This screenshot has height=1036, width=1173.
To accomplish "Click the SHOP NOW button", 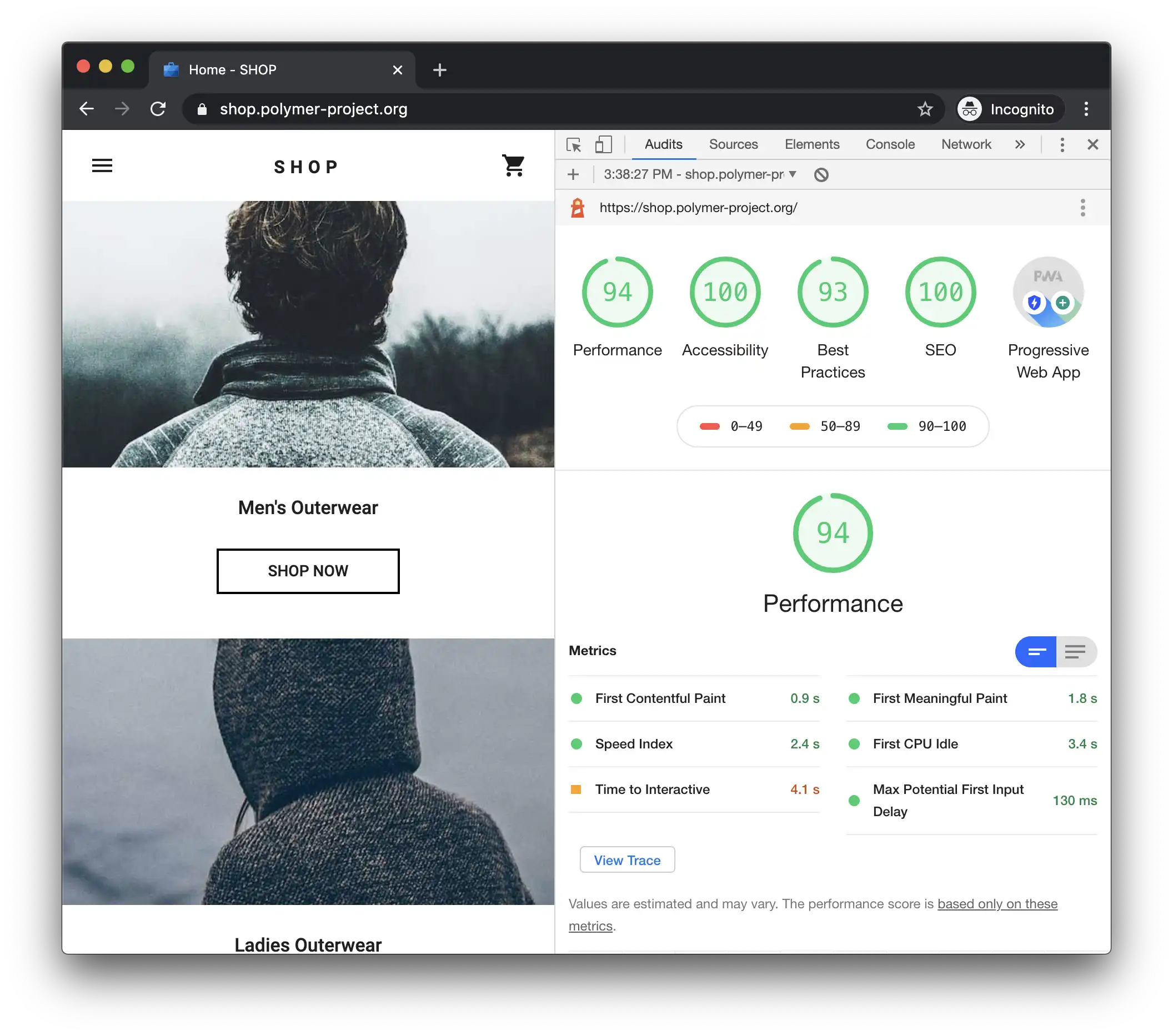I will click(308, 571).
